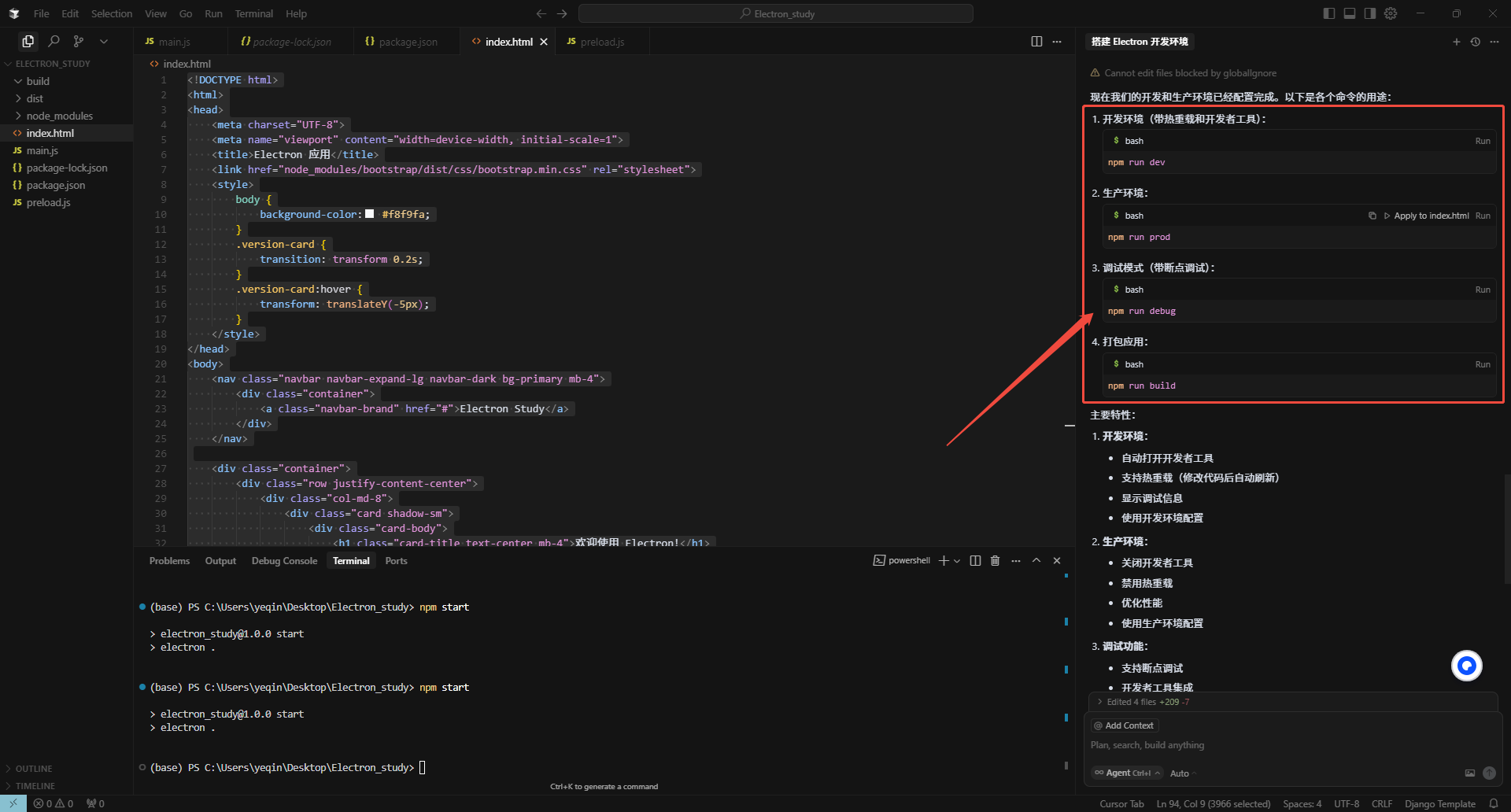Close the bottom terminal panel
The image size is (1511, 812).
click(1057, 560)
